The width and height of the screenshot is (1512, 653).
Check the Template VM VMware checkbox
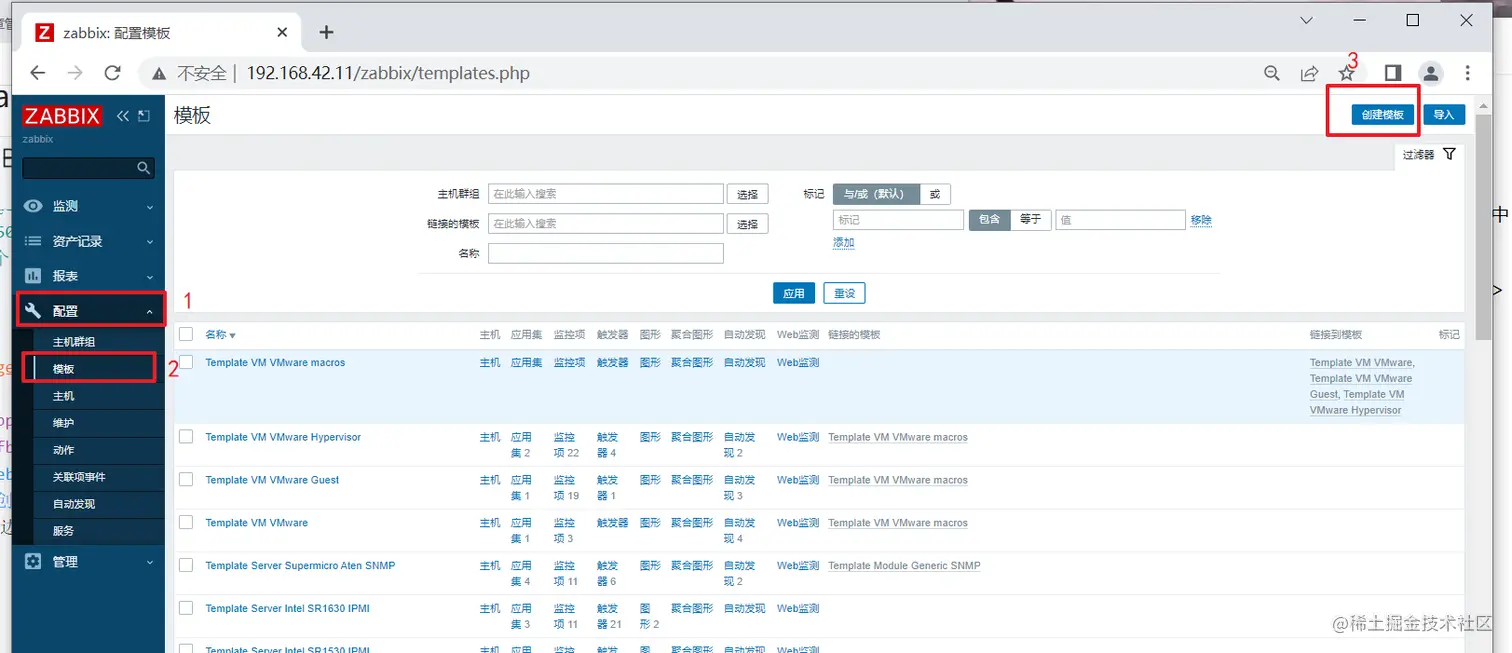click(186, 522)
